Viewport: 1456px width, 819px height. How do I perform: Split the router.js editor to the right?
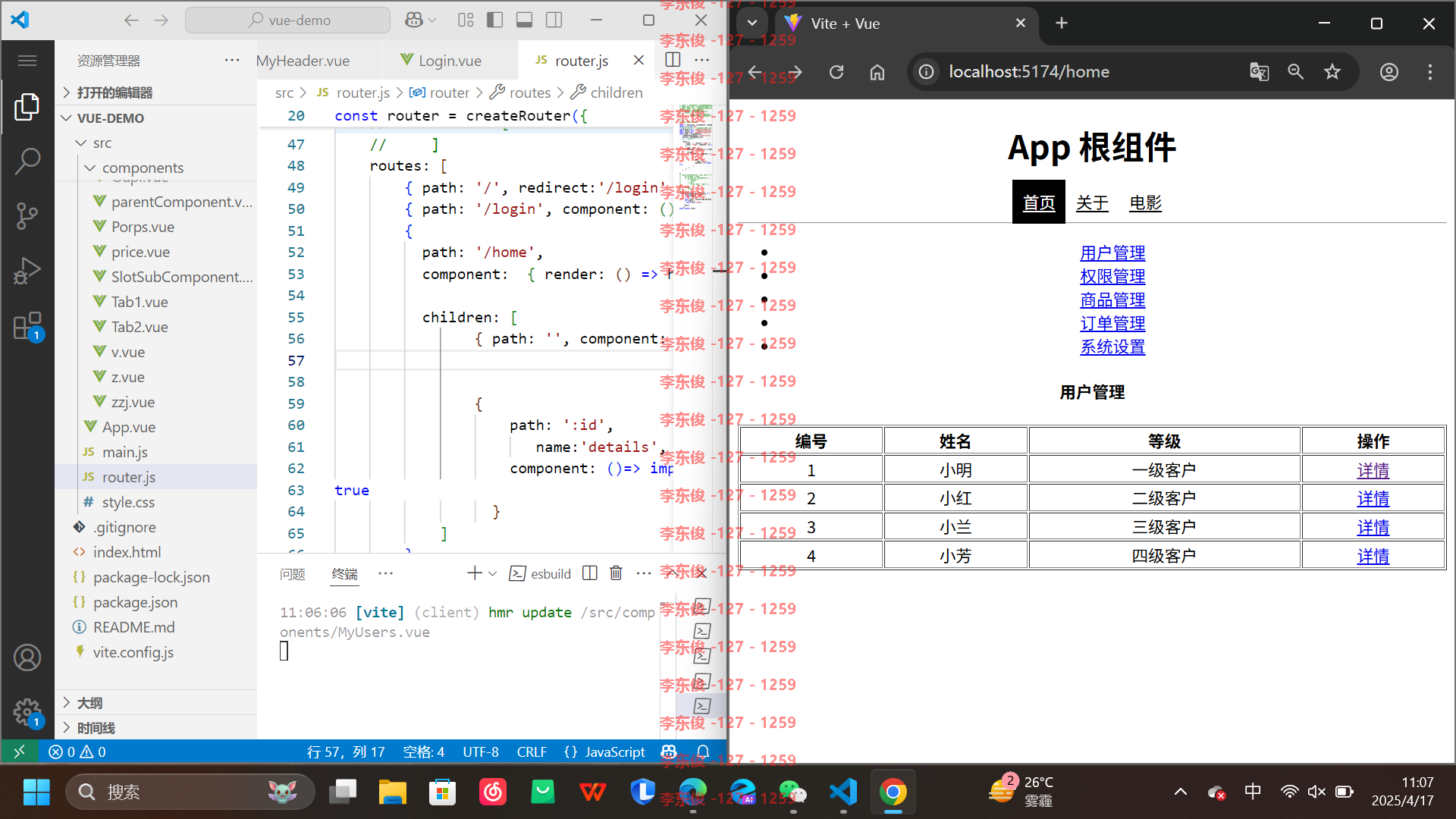point(673,60)
